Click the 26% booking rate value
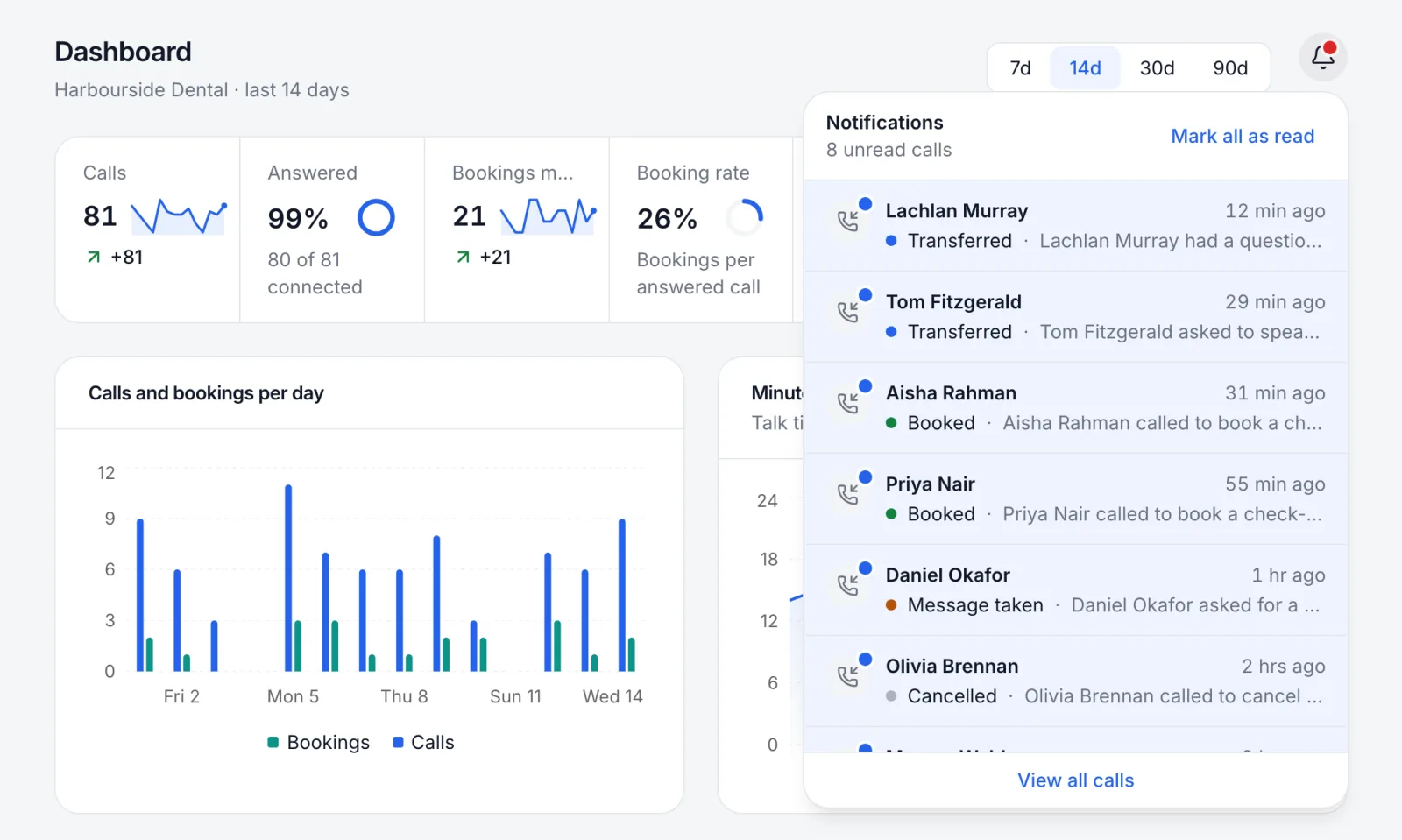This screenshot has height=840, width=1402. [x=667, y=218]
